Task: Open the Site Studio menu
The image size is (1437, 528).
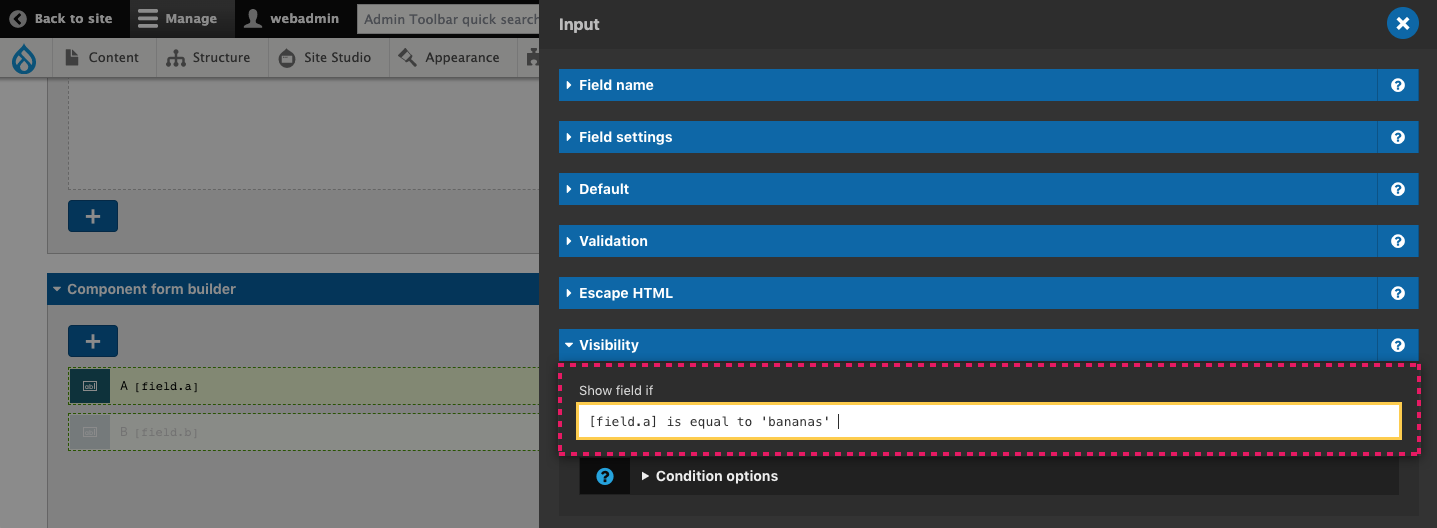Action: [x=326, y=58]
